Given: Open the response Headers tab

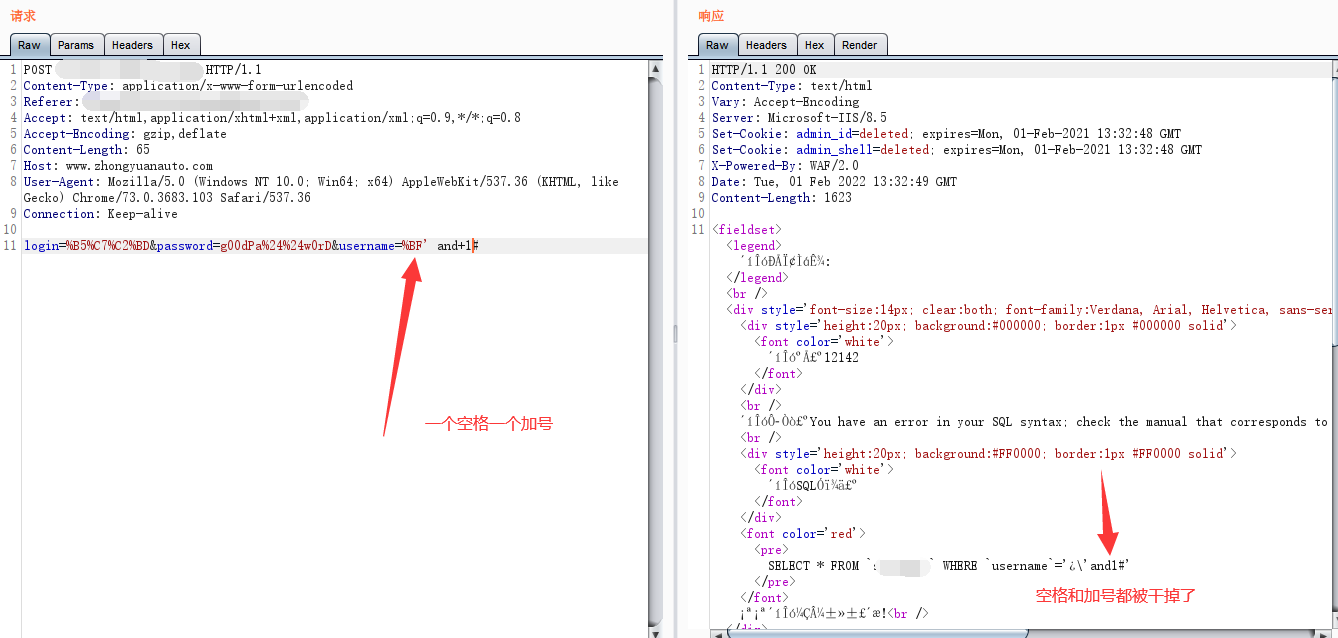Looking at the screenshot, I should pos(766,45).
